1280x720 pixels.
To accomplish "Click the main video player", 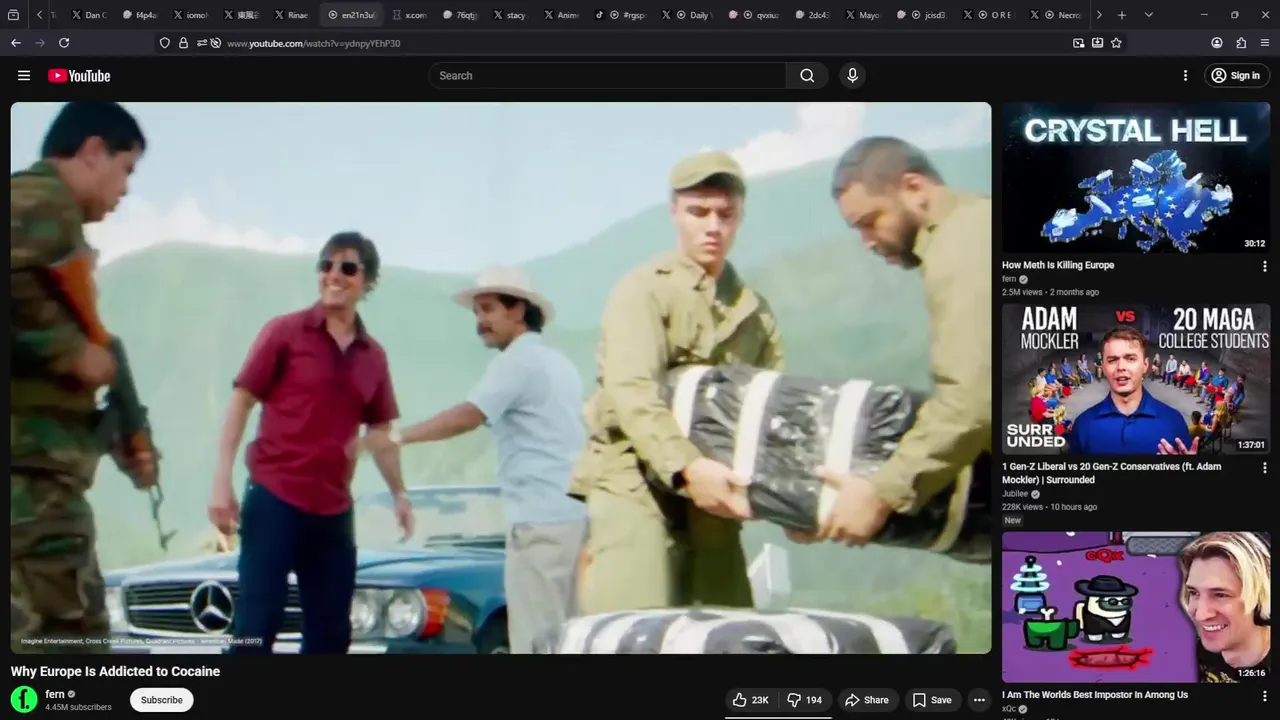I will (501, 378).
